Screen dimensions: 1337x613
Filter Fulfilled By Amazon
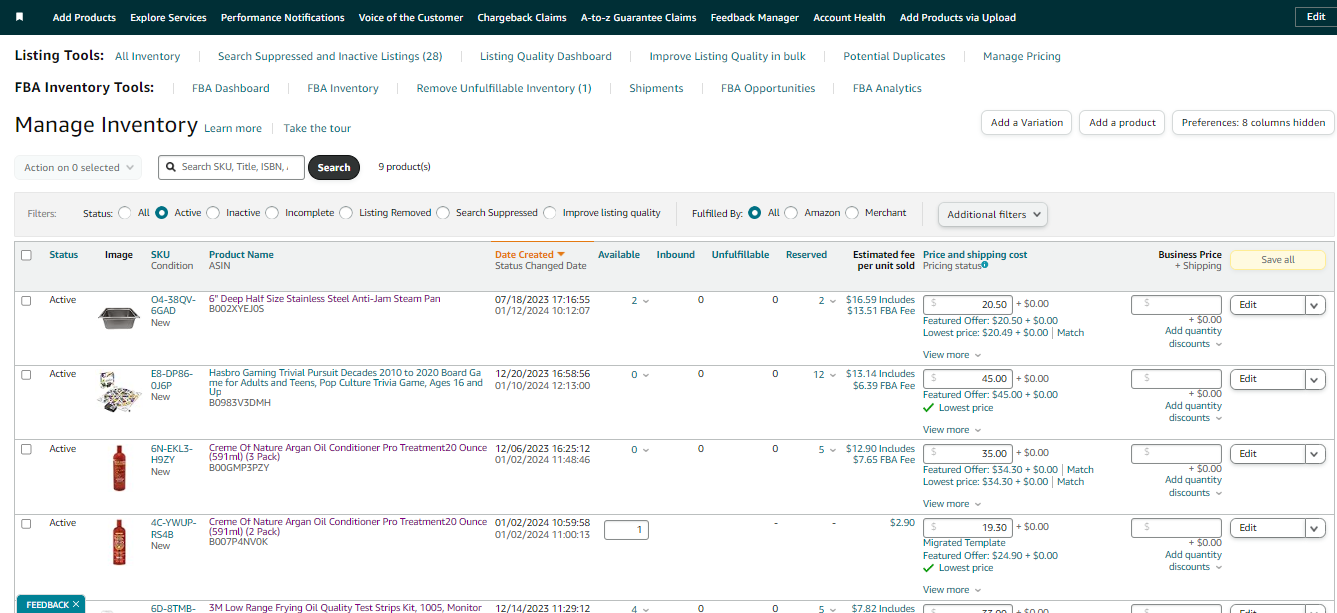point(791,213)
